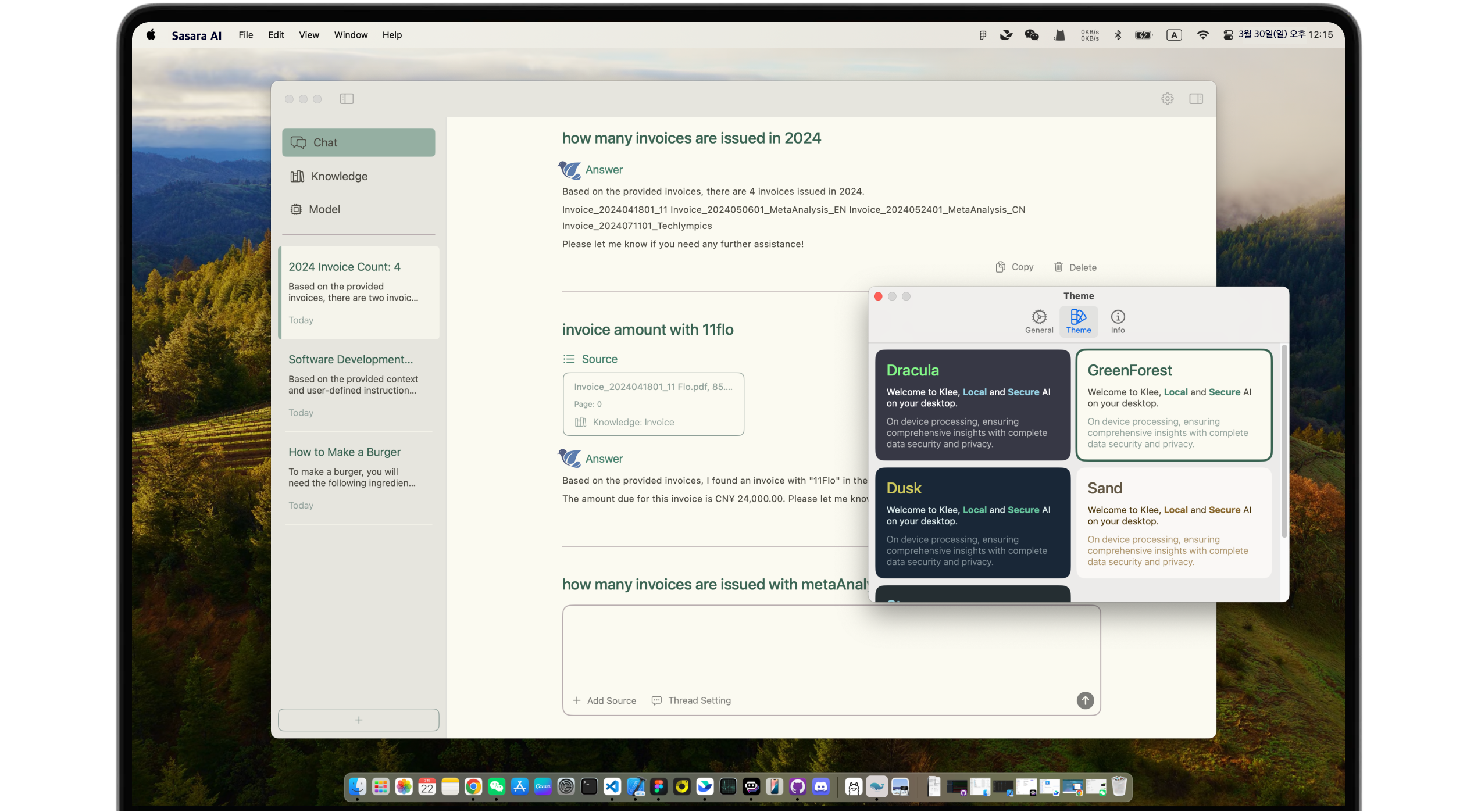Open Thread Setting options
The height and width of the screenshot is (812, 1474).
pos(691,700)
